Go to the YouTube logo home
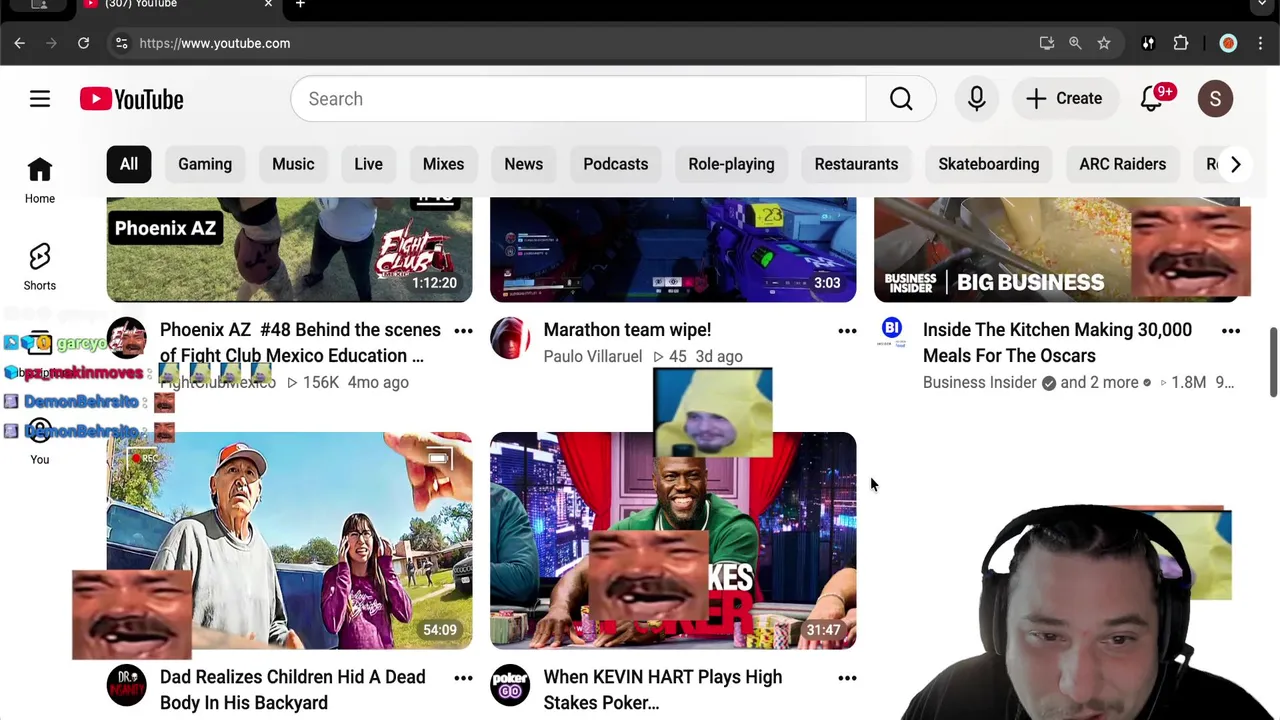The height and width of the screenshot is (720, 1280). pyautogui.click(x=132, y=99)
